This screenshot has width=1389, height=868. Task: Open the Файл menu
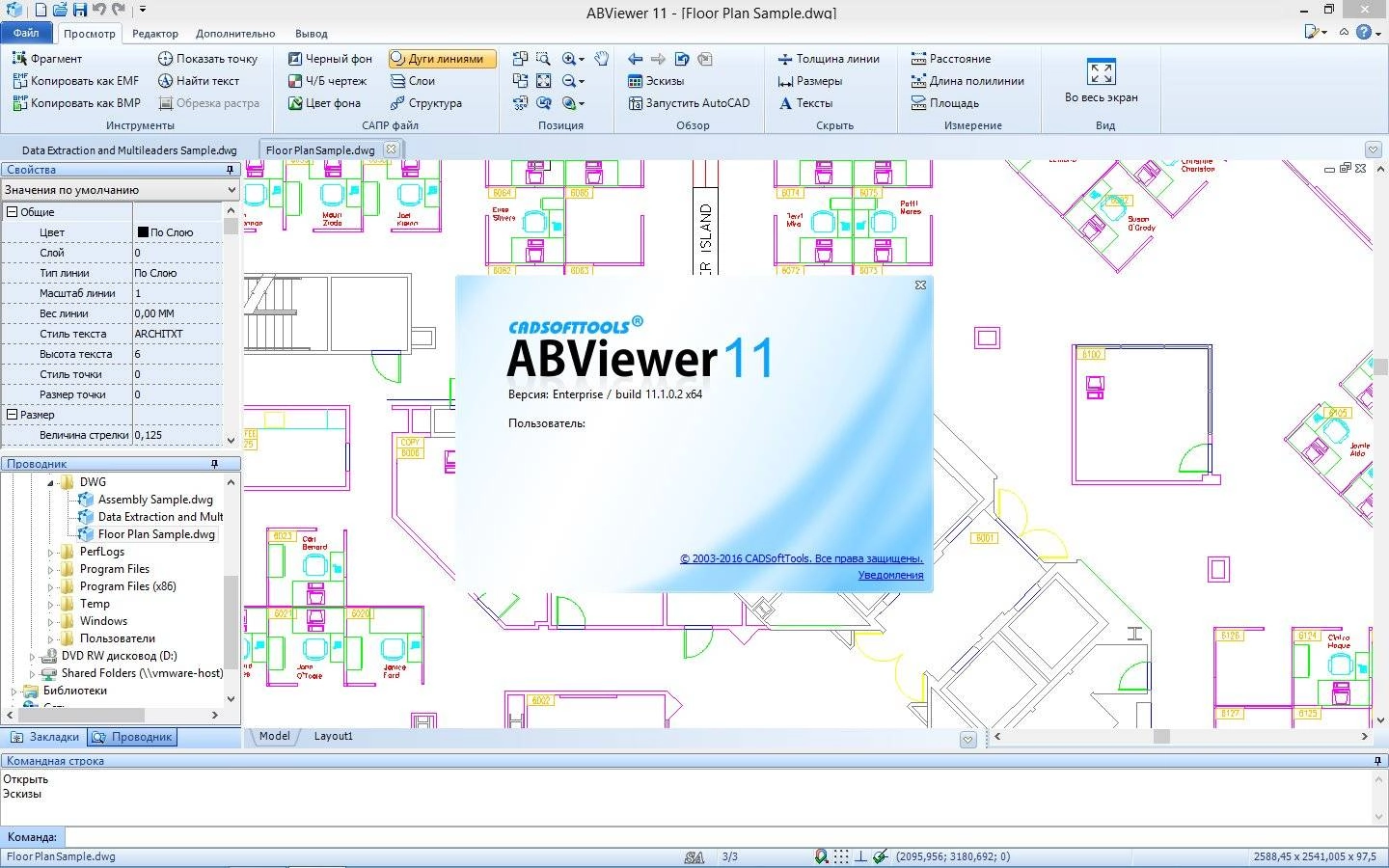click(26, 33)
